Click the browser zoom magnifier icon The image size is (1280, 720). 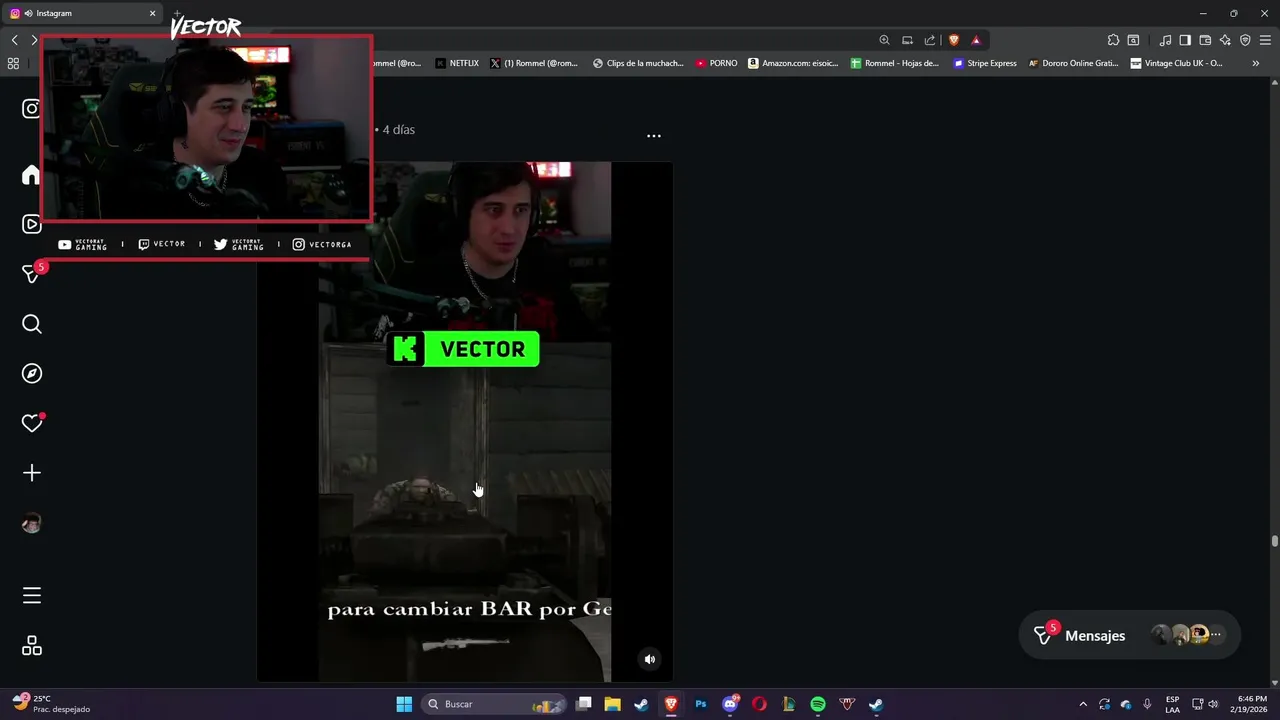pos(884,40)
